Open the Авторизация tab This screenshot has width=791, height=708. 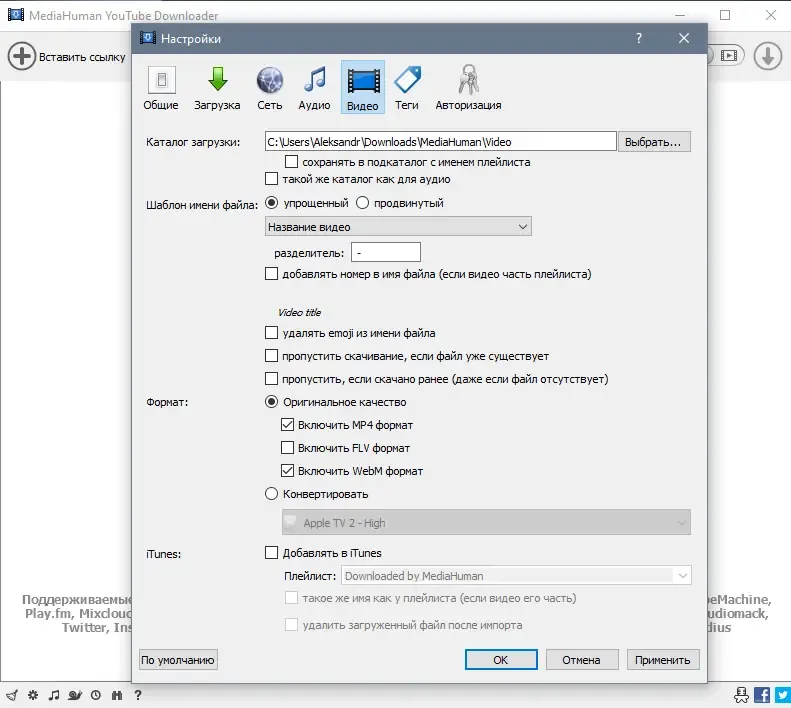[468, 88]
